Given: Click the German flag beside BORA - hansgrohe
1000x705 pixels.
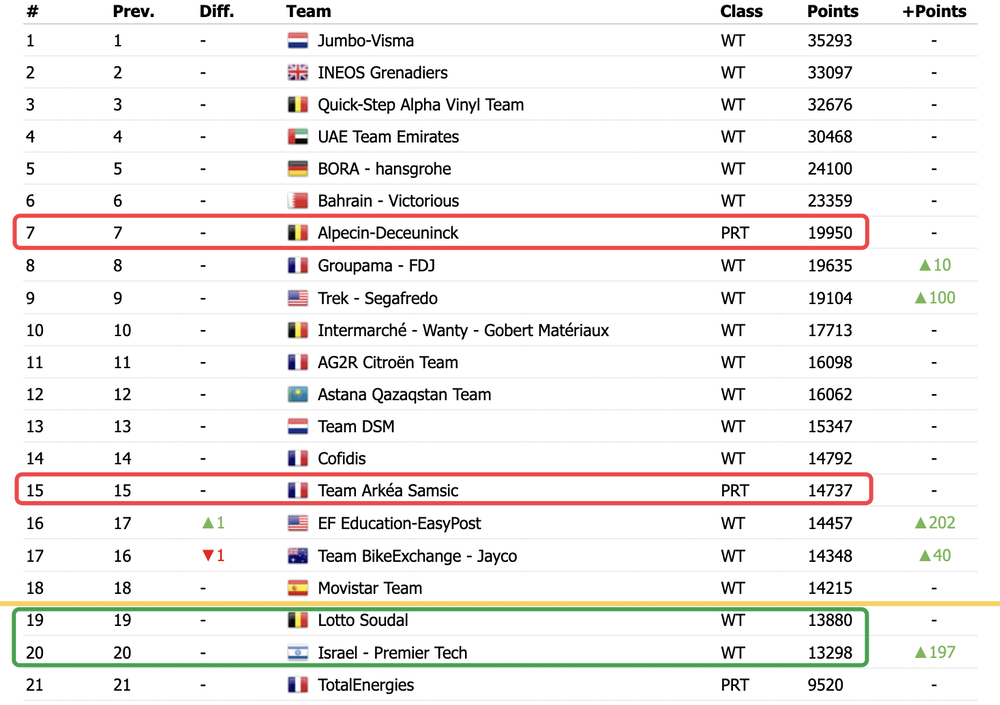Looking at the screenshot, I should 298,168.
